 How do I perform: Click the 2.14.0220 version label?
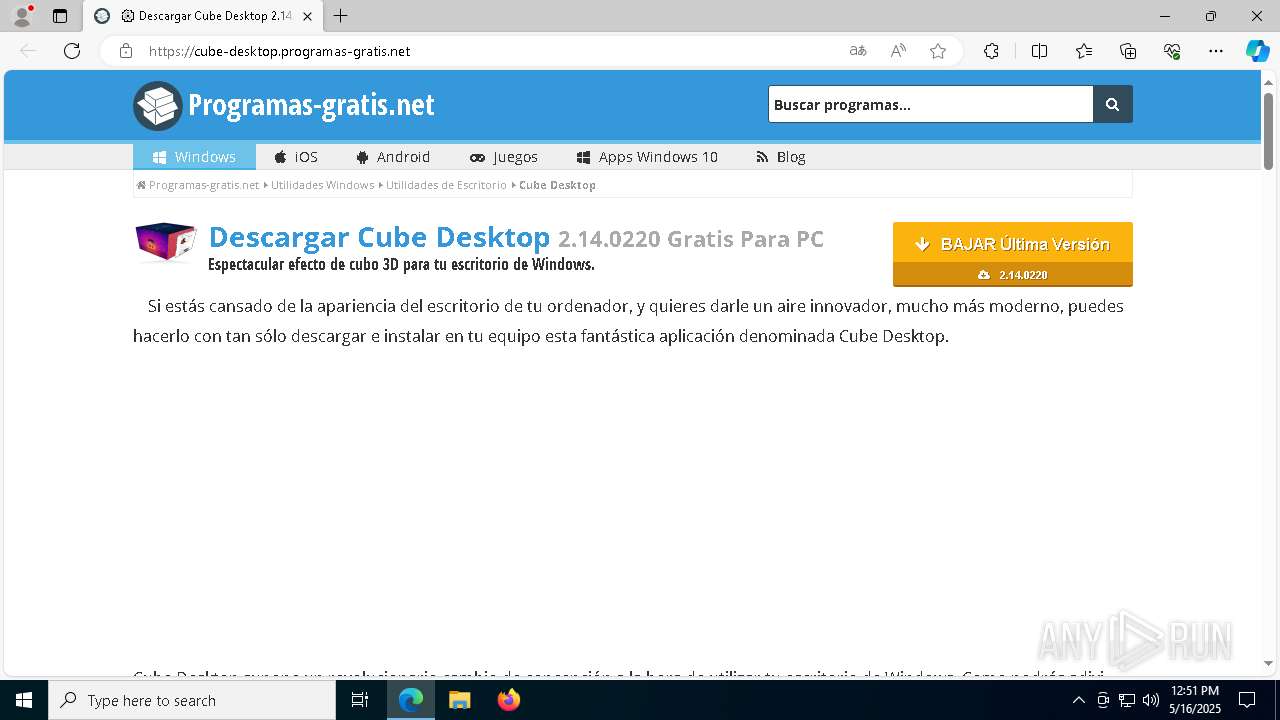pos(1013,275)
